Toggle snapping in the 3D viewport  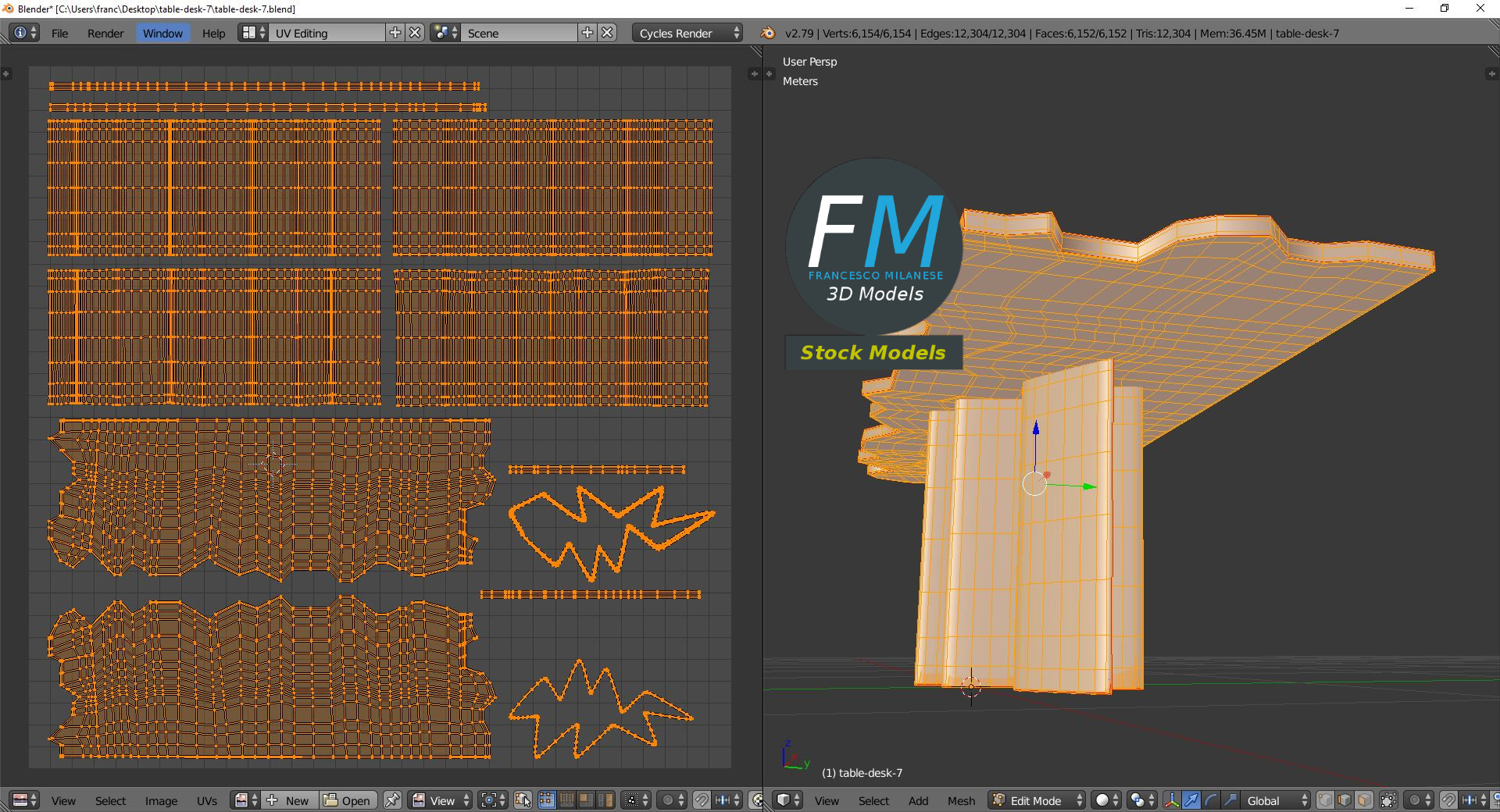(x=1448, y=800)
